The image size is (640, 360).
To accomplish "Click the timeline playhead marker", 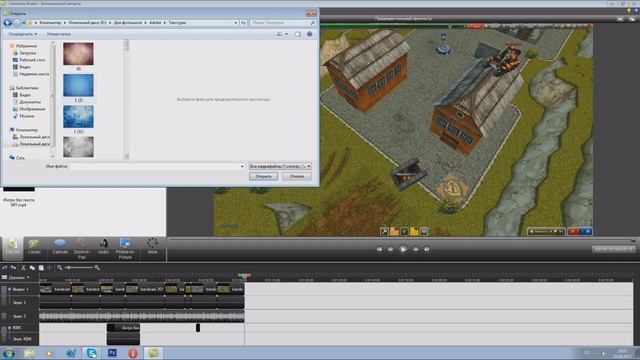I will 244,276.
